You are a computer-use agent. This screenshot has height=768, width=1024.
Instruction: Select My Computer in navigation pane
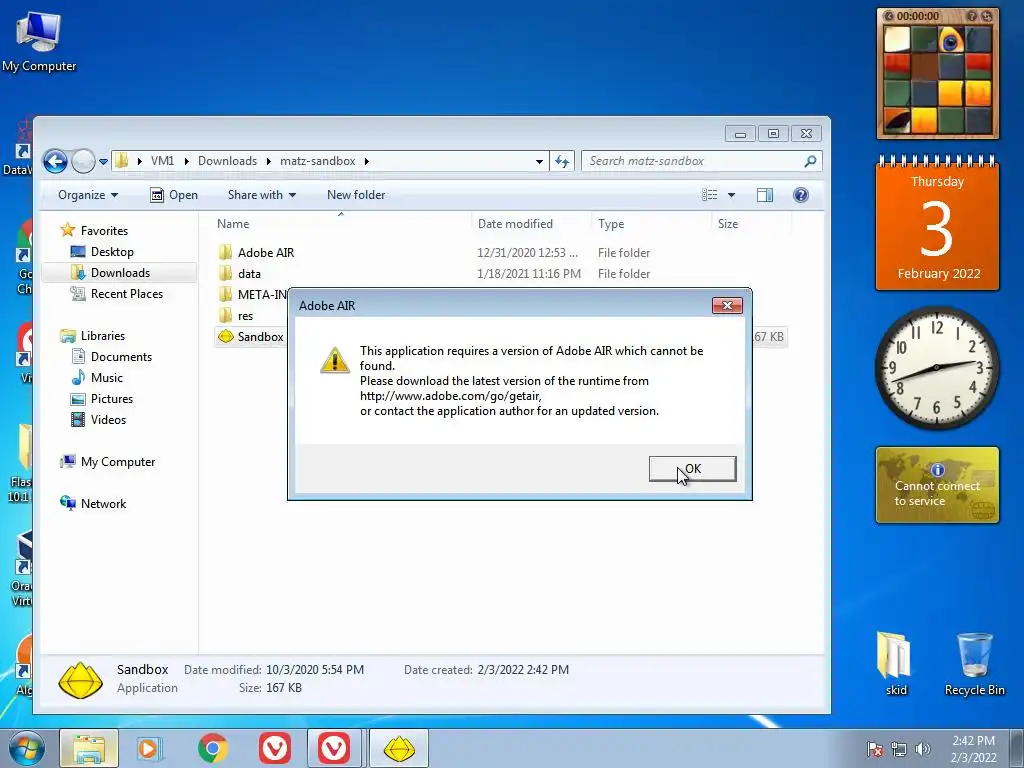pyautogui.click(x=118, y=462)
